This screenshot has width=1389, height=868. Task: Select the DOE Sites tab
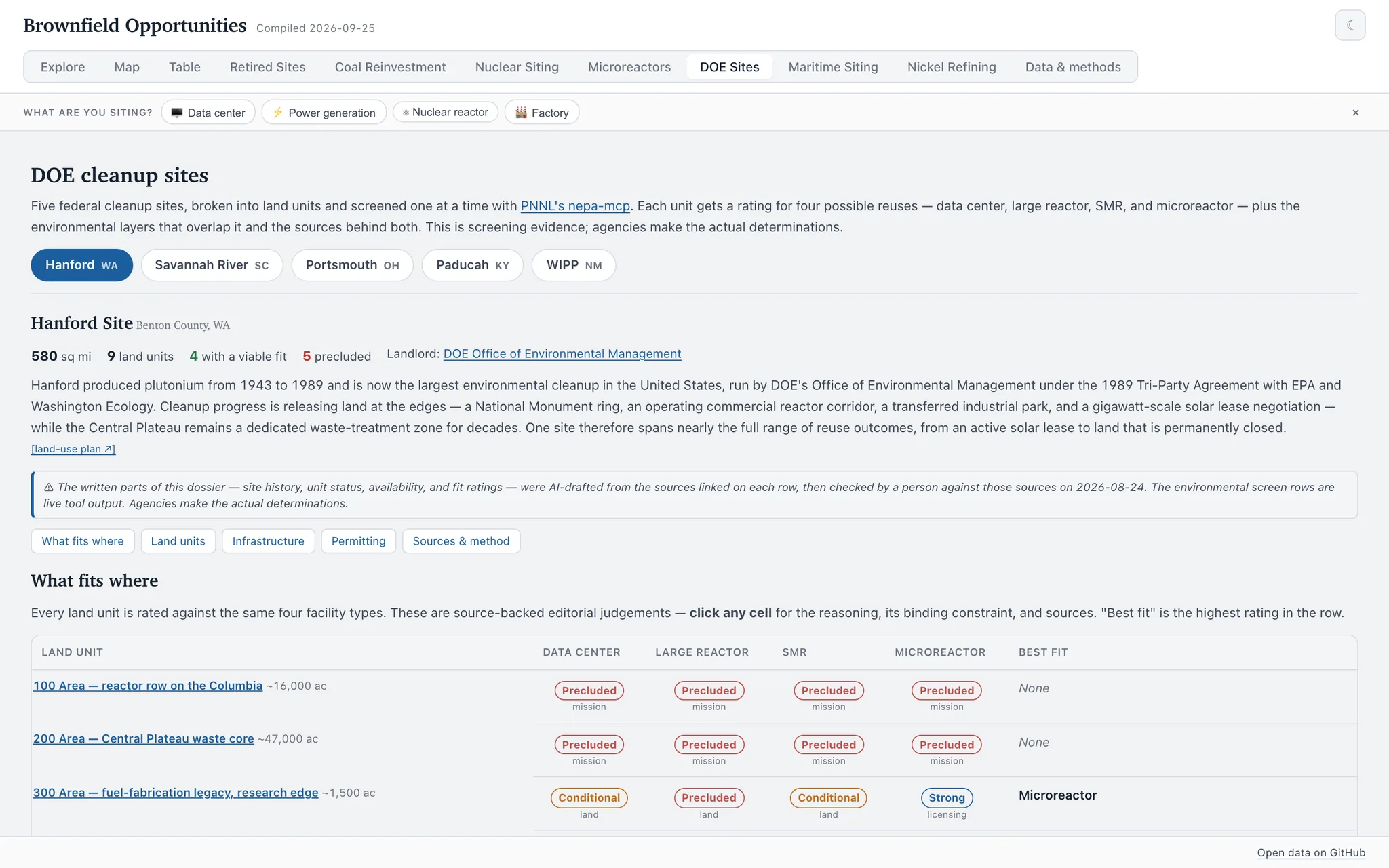tap(730, 67)
